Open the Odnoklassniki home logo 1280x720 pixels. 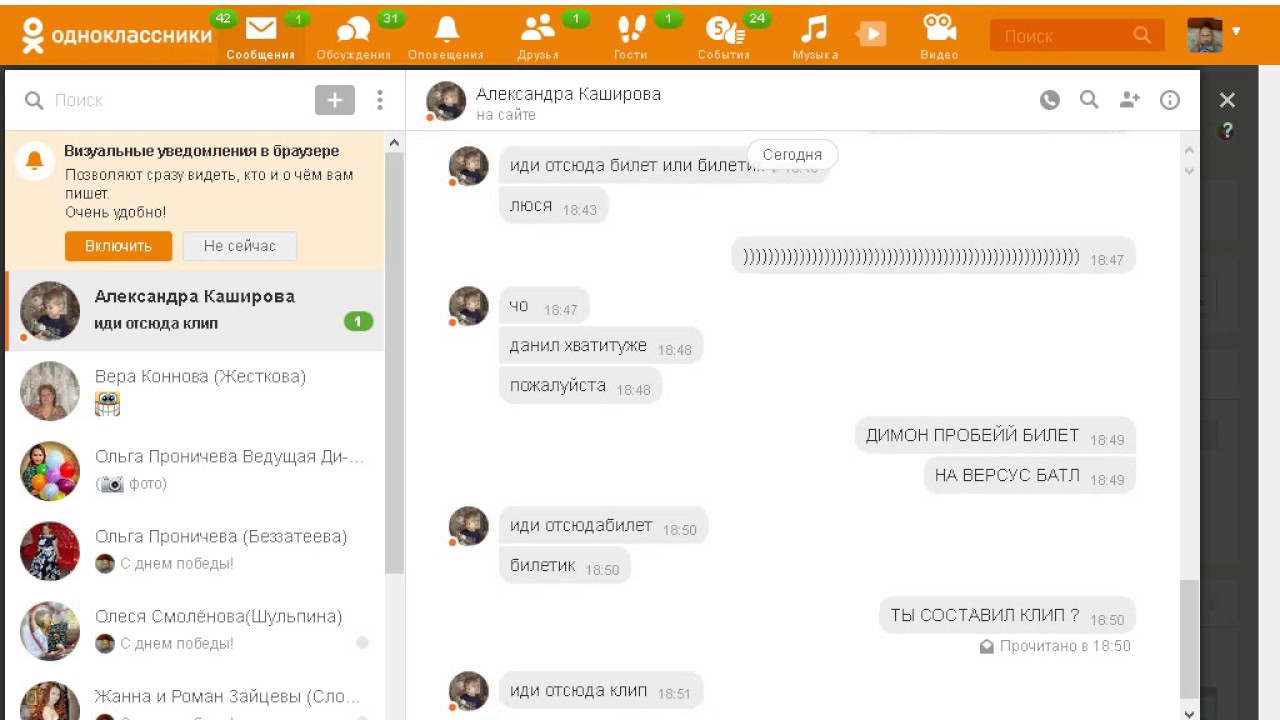pos(117,35)
